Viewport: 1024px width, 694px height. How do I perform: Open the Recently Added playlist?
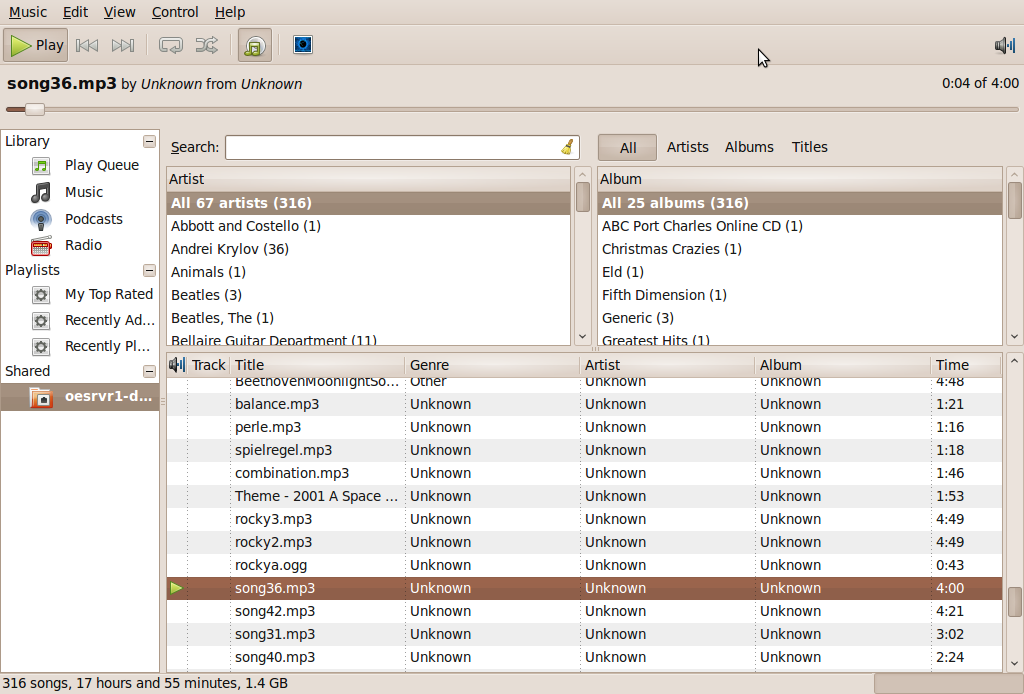(80, 321)
